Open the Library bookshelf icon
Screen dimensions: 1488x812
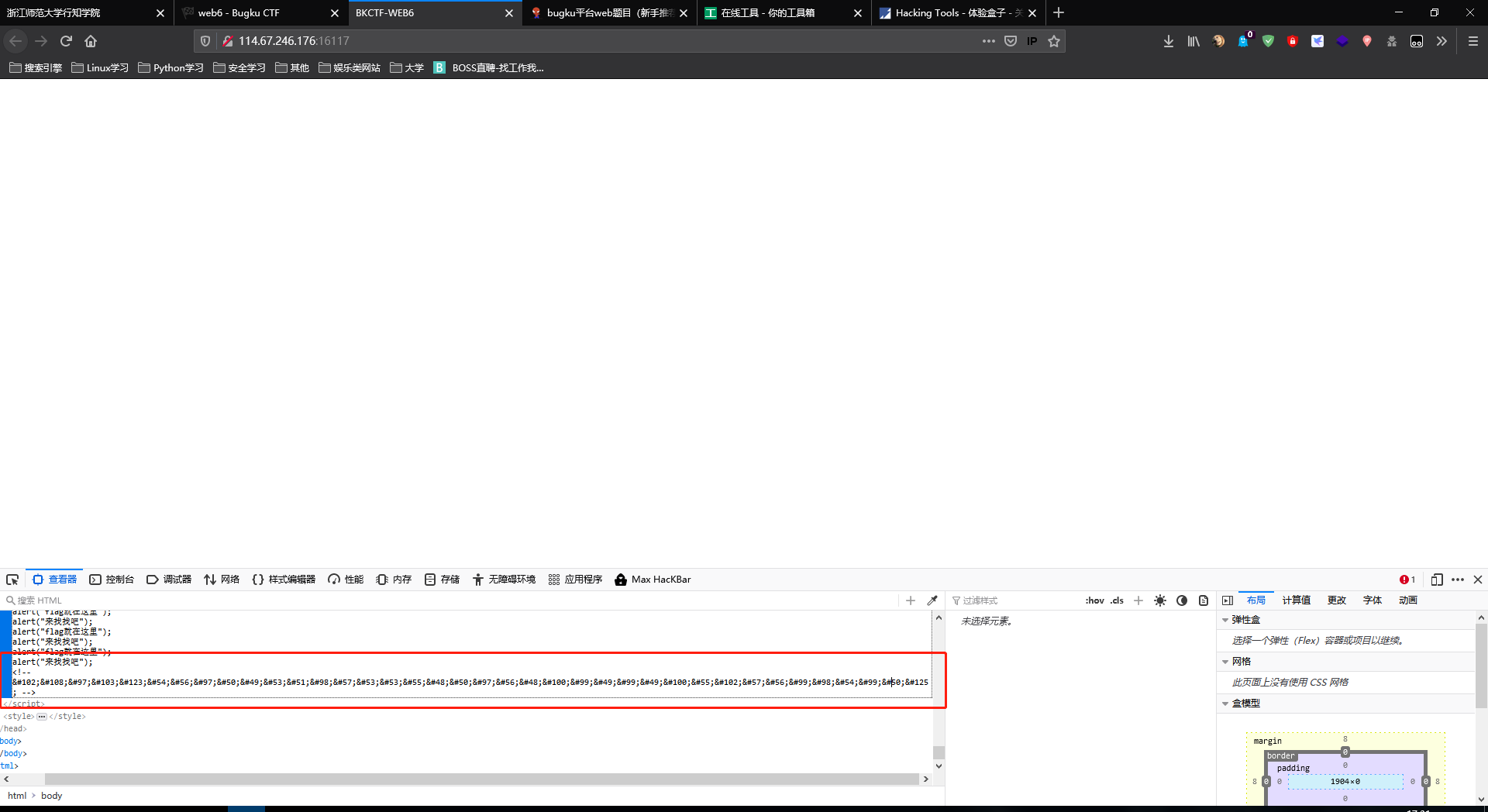[x=1193, y=41]
